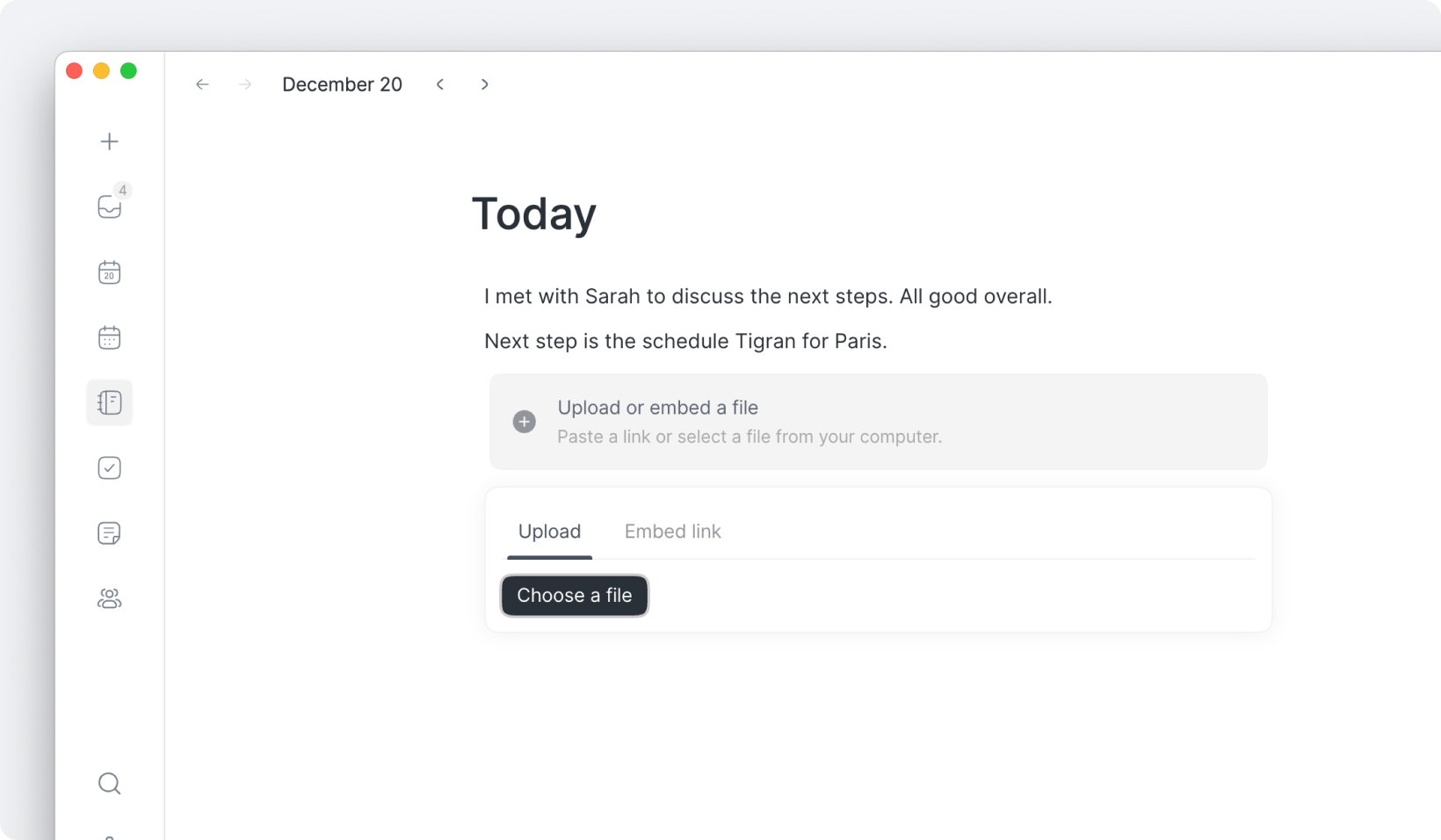Switch to the Upload tab
1441x840 pixels.
tap(549, 532)
